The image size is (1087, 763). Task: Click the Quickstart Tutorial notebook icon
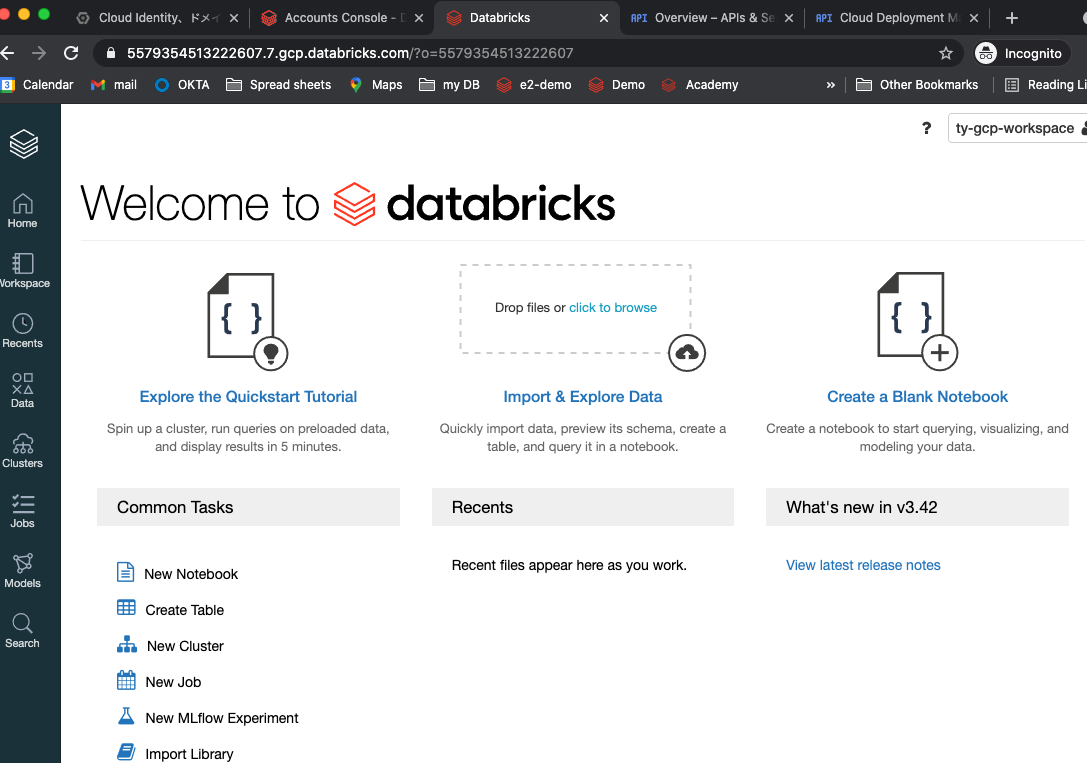(x=247, y=320)
